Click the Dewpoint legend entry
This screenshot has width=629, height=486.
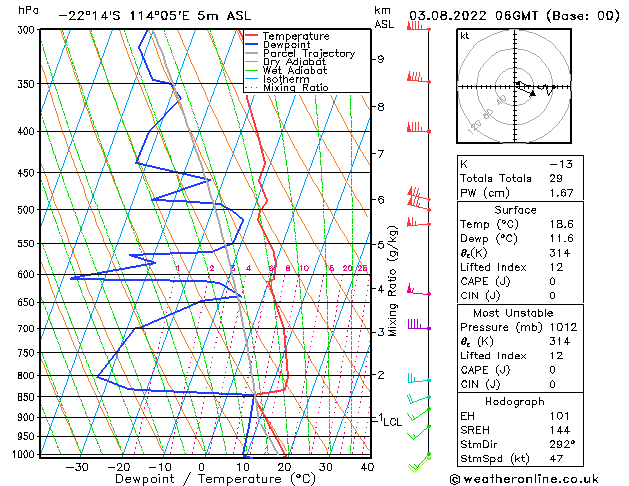click(x=278, y=45)
